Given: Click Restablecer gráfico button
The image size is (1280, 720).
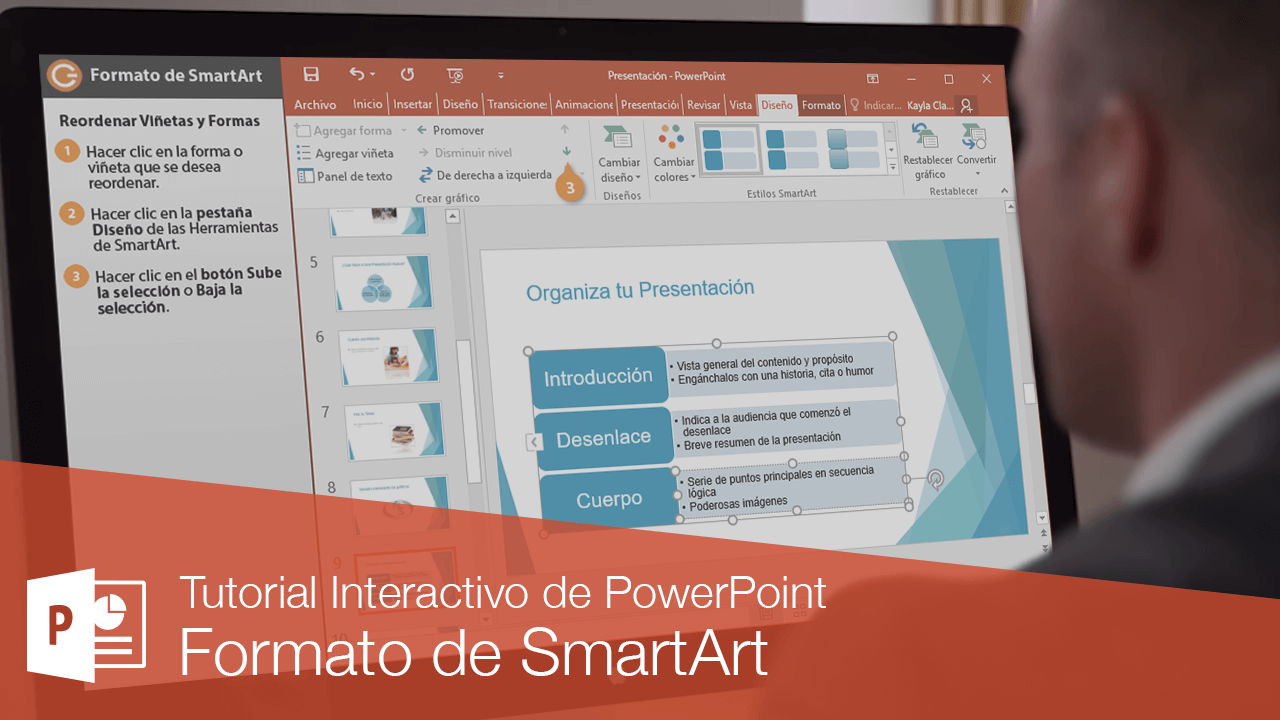Looking at the screenshot, I should click(928, 152).
